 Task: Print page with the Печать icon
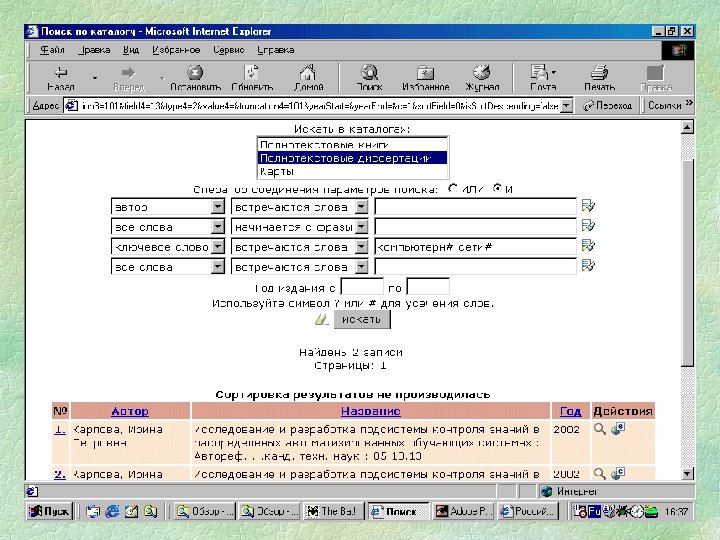click(599, 78)
